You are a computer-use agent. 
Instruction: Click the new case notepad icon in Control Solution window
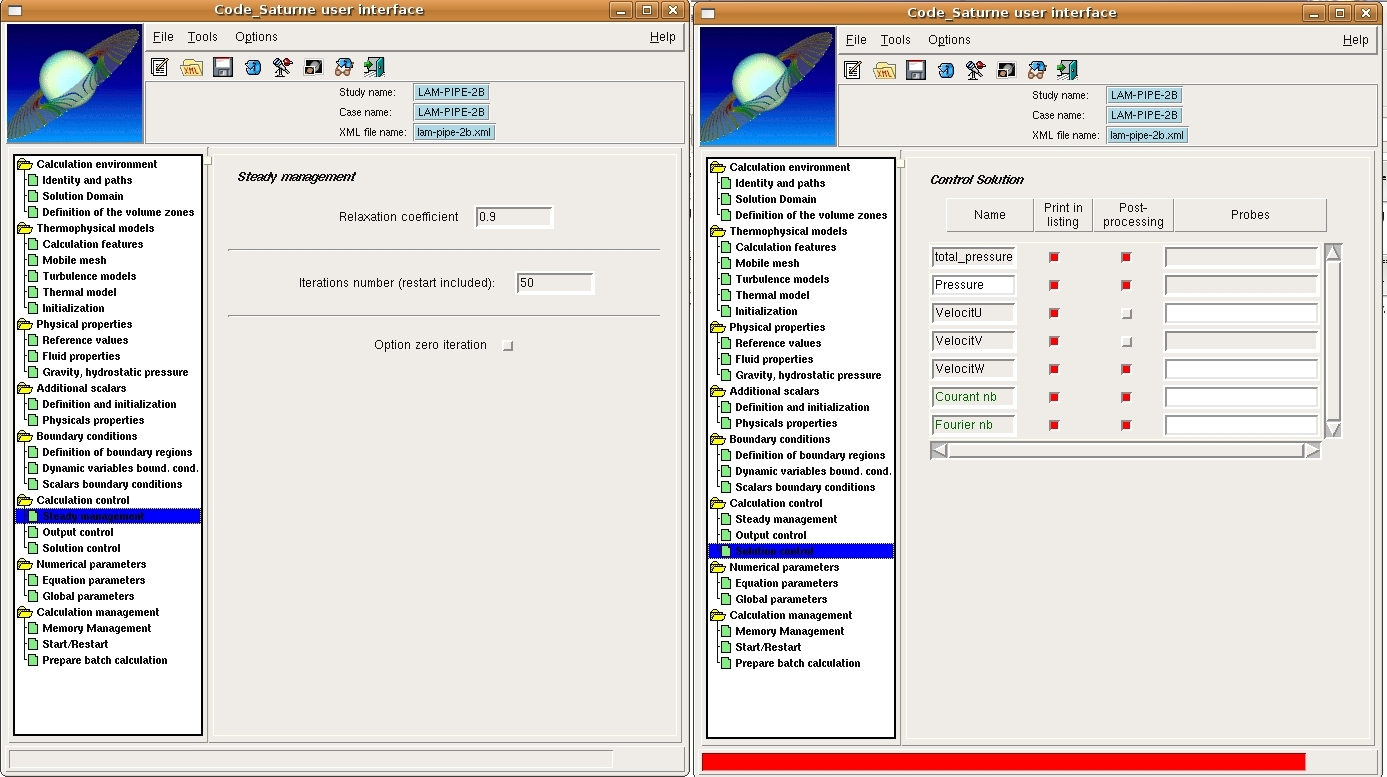pos(853,70)
